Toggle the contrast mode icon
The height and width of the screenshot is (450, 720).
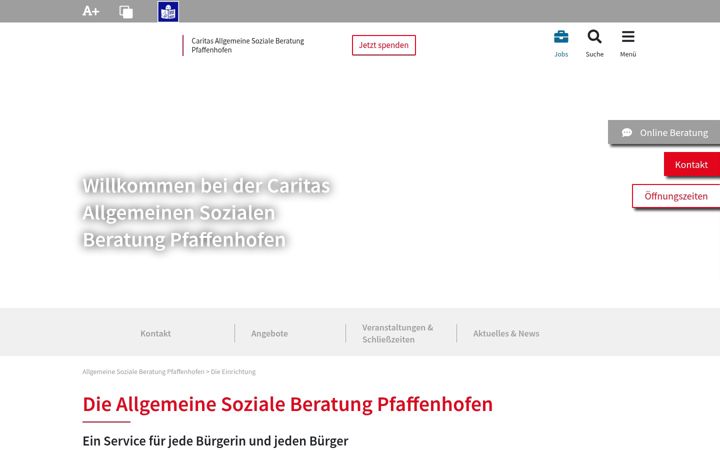[x=126, y=11]
